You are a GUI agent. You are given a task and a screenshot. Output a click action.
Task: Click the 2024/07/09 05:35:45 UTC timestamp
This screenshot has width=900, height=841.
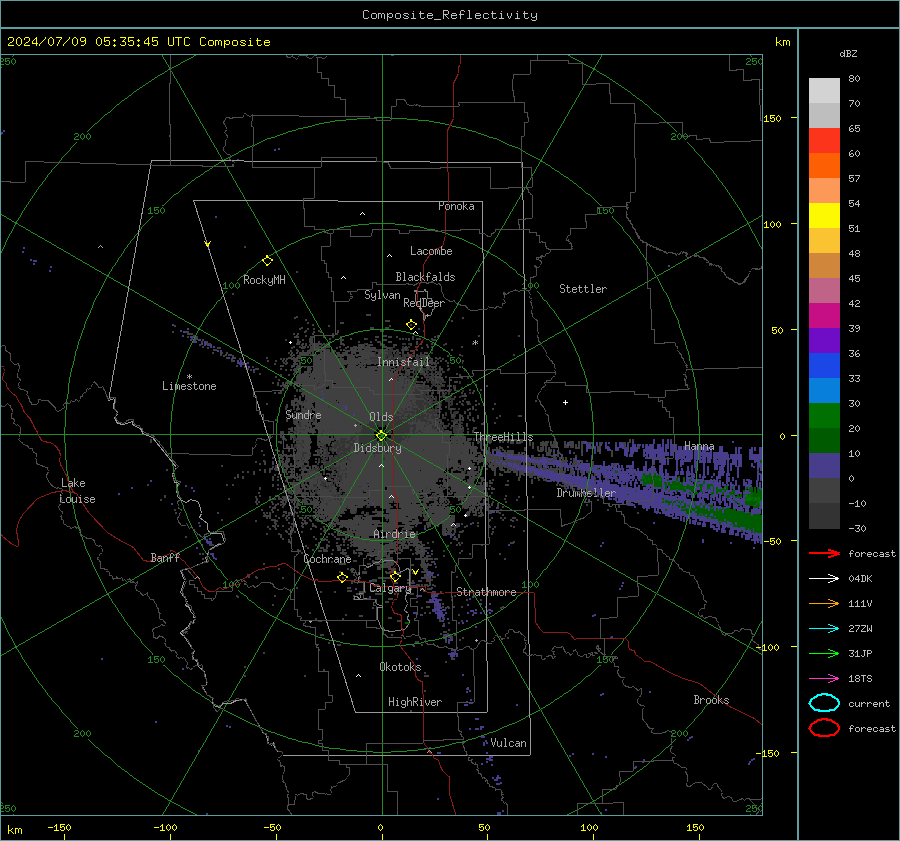pyautogui.click(x=139, y=42)
